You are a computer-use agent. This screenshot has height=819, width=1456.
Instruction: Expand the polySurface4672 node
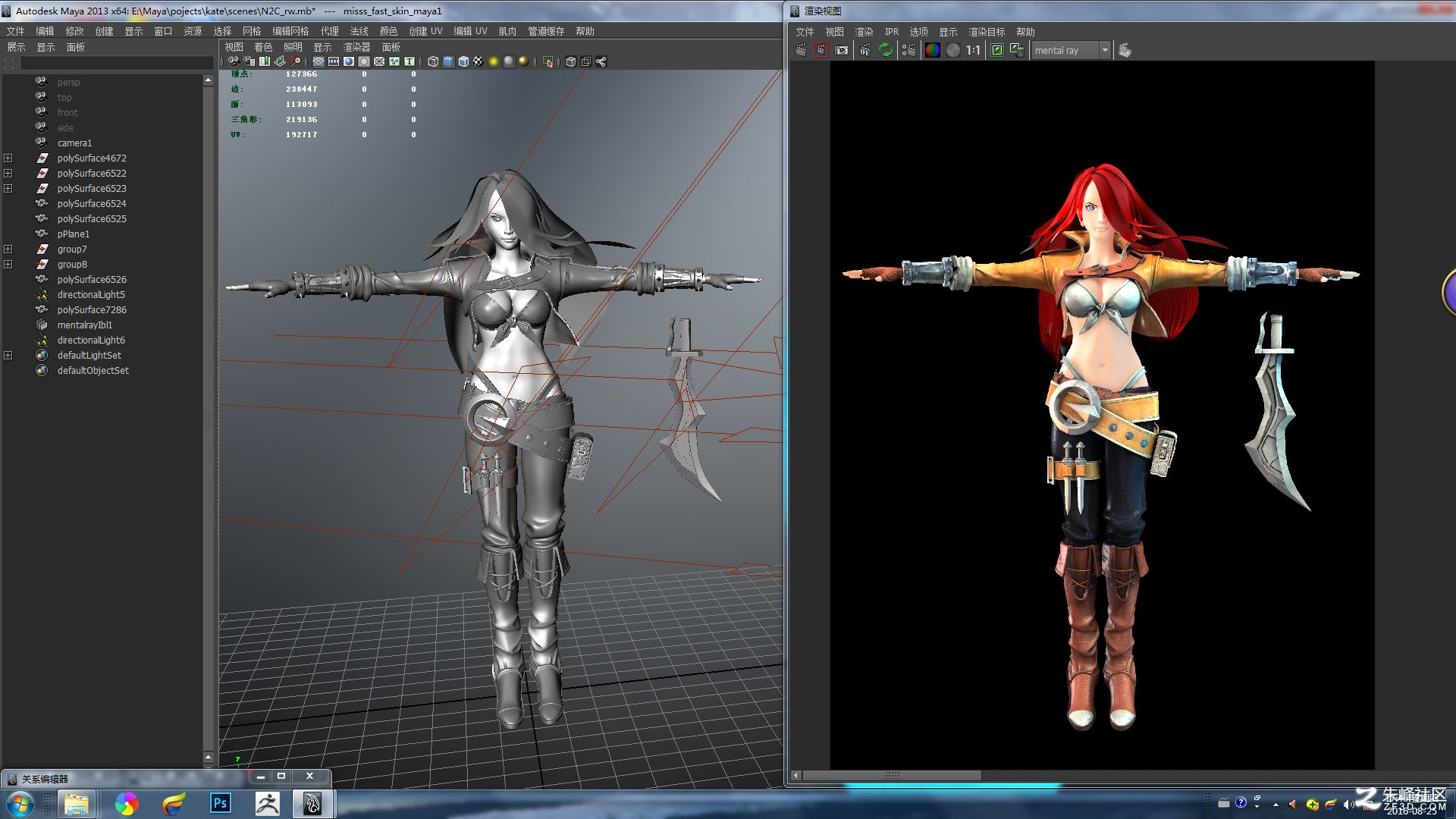point(8,158)
